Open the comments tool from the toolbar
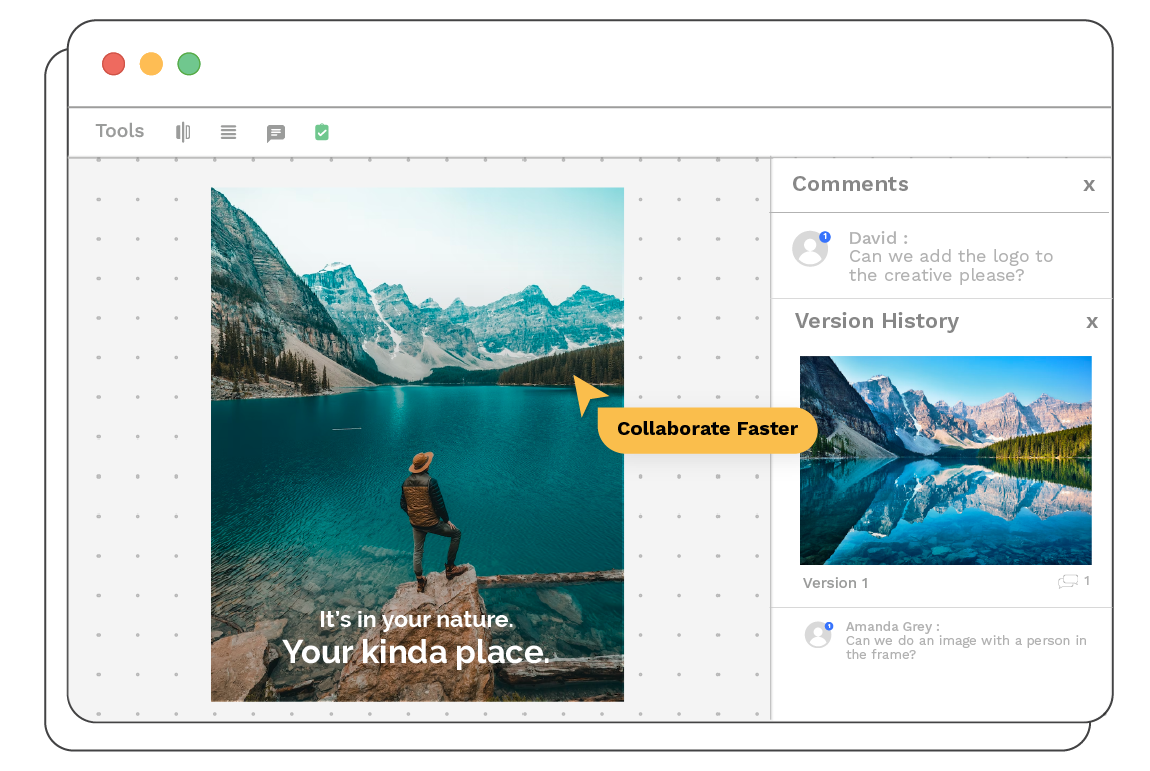 276,132
